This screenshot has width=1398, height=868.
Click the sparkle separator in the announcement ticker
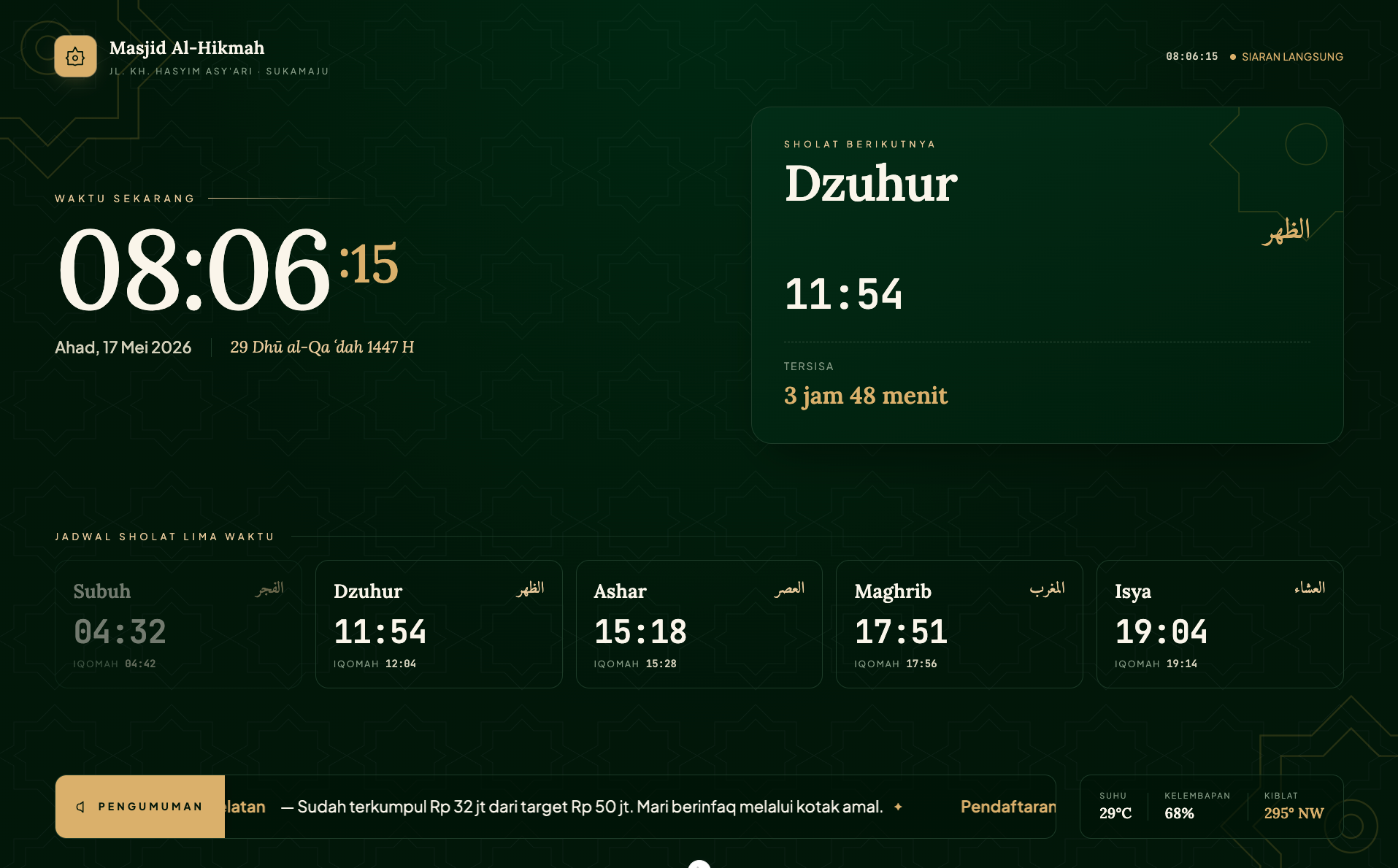898,807
